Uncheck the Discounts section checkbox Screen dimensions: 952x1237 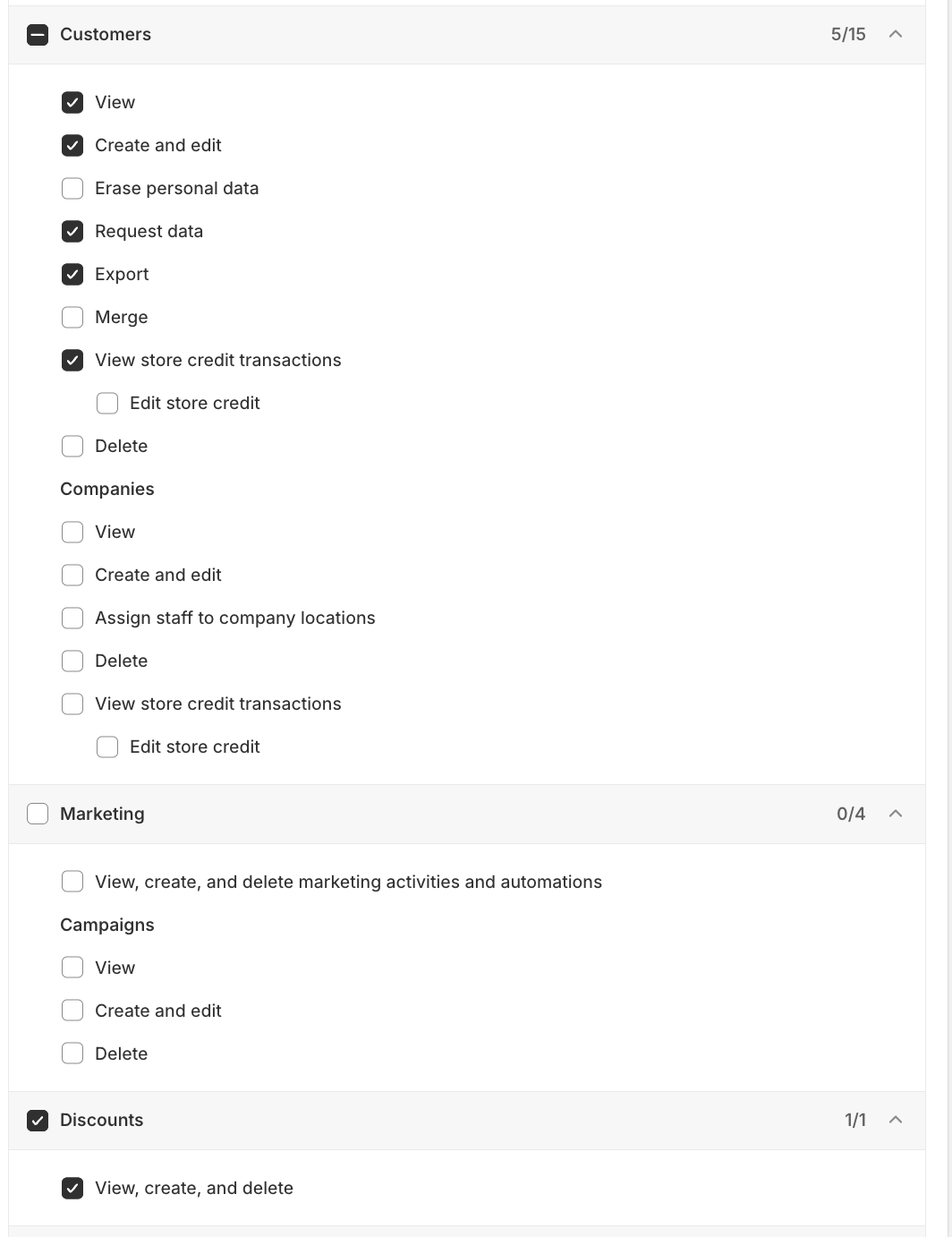coord(37,1120)
